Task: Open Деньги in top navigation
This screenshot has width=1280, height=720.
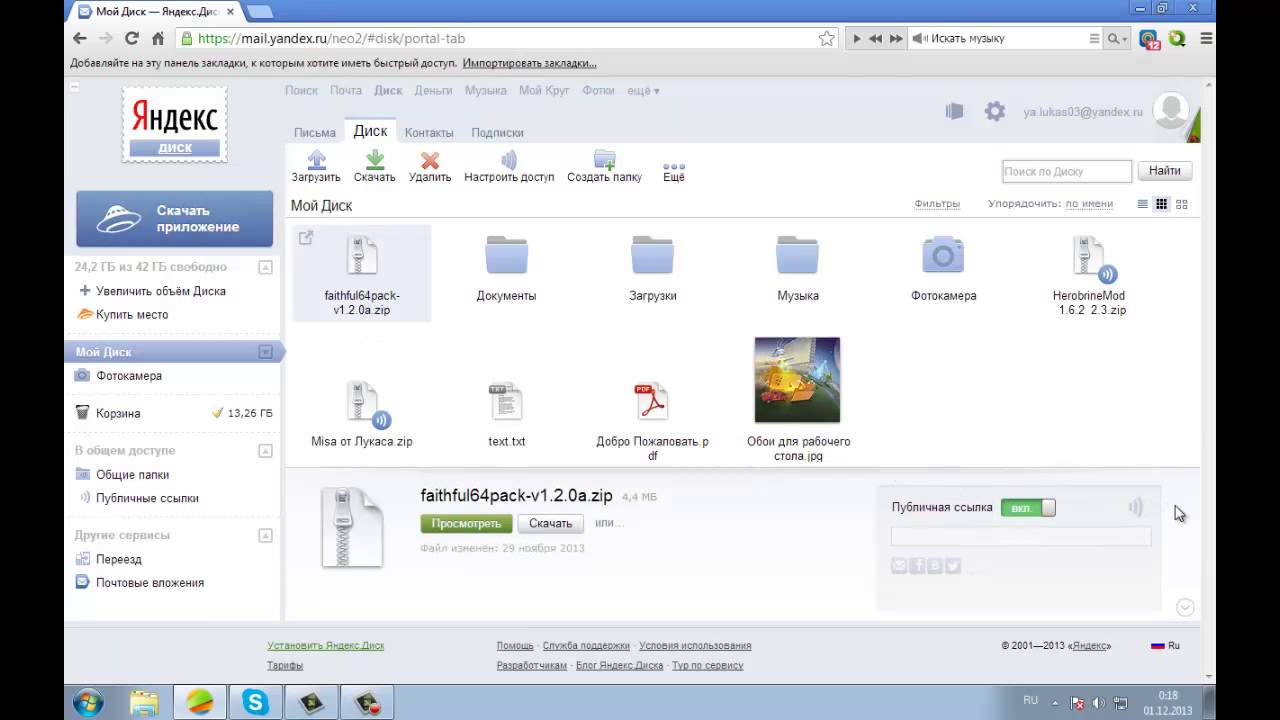Action: coord(433,90)
